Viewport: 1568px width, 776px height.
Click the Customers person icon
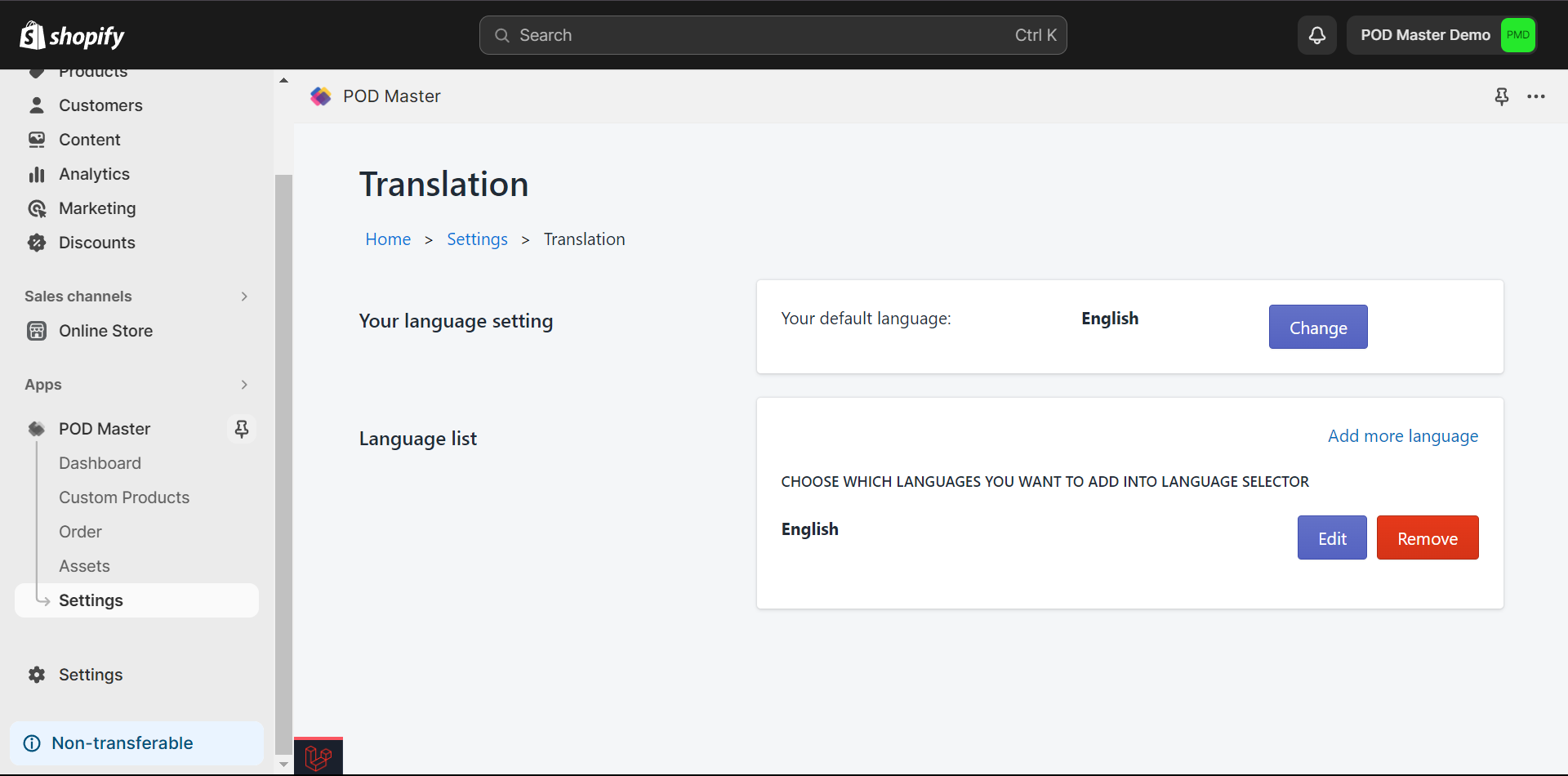click(37, 105)
